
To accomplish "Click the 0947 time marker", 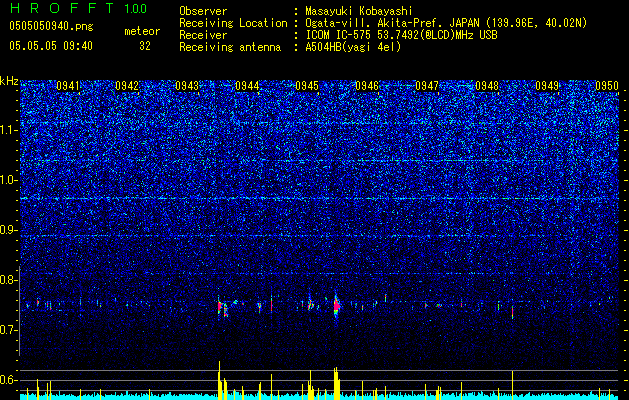I will click(427, 86).
